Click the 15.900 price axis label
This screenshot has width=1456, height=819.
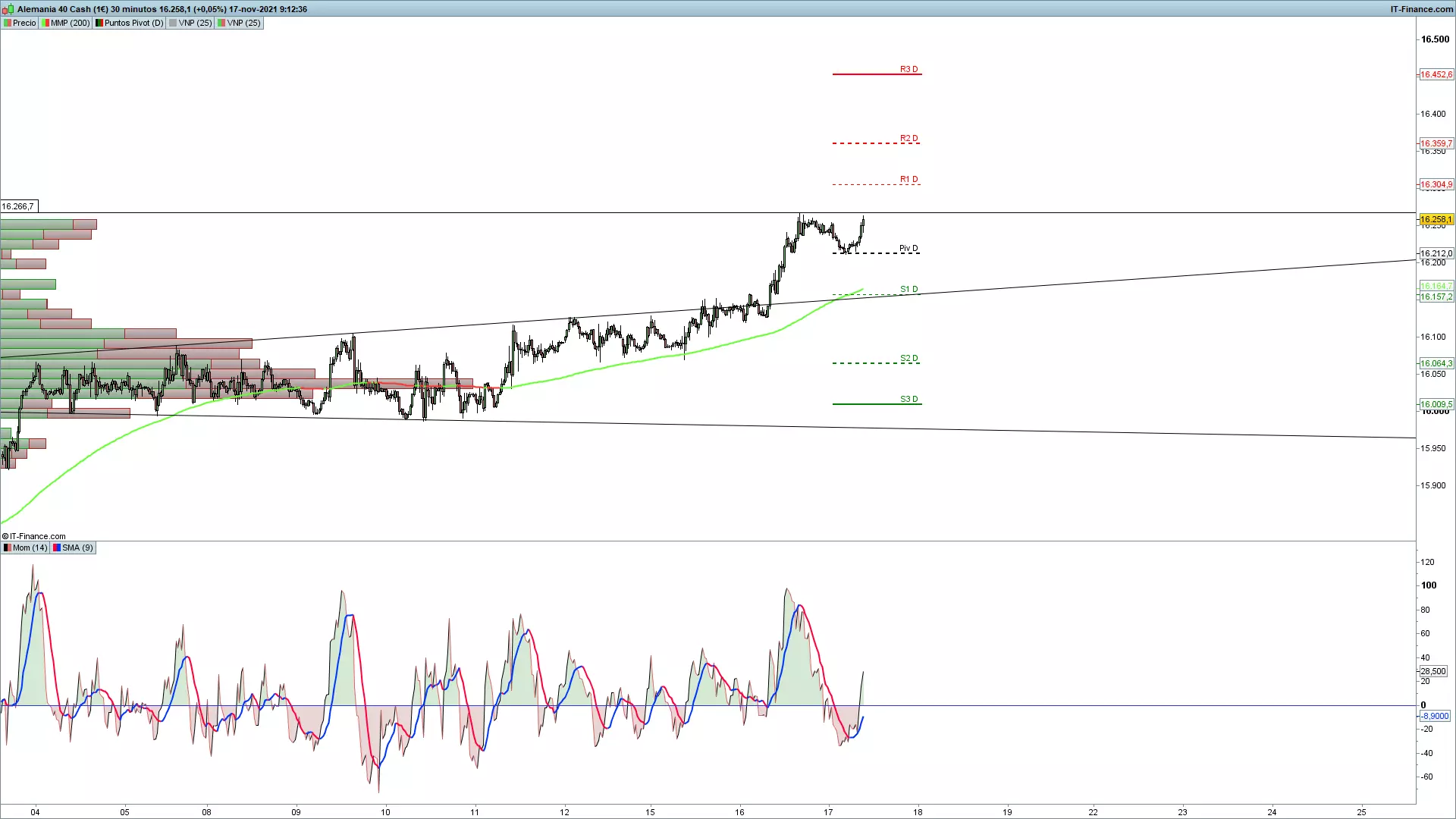pos(1433,485)
